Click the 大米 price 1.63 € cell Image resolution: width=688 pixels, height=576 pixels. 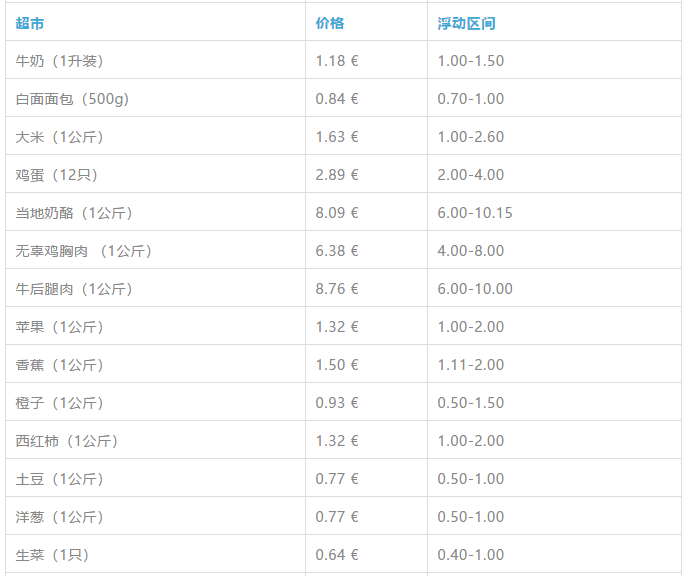pyautogui.click(x=366, y=136)
